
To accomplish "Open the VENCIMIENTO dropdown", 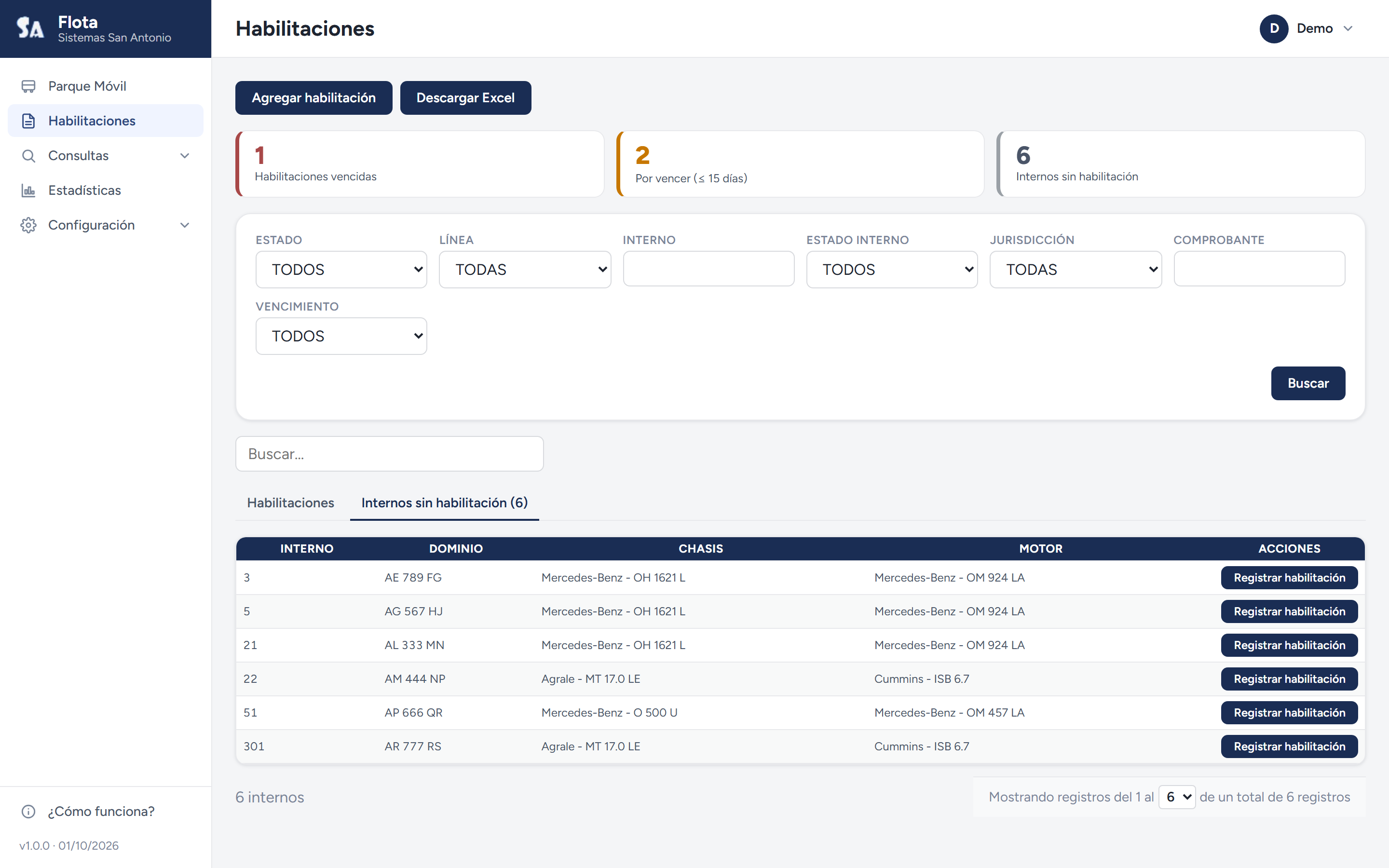I will click(x=341, y=336).
